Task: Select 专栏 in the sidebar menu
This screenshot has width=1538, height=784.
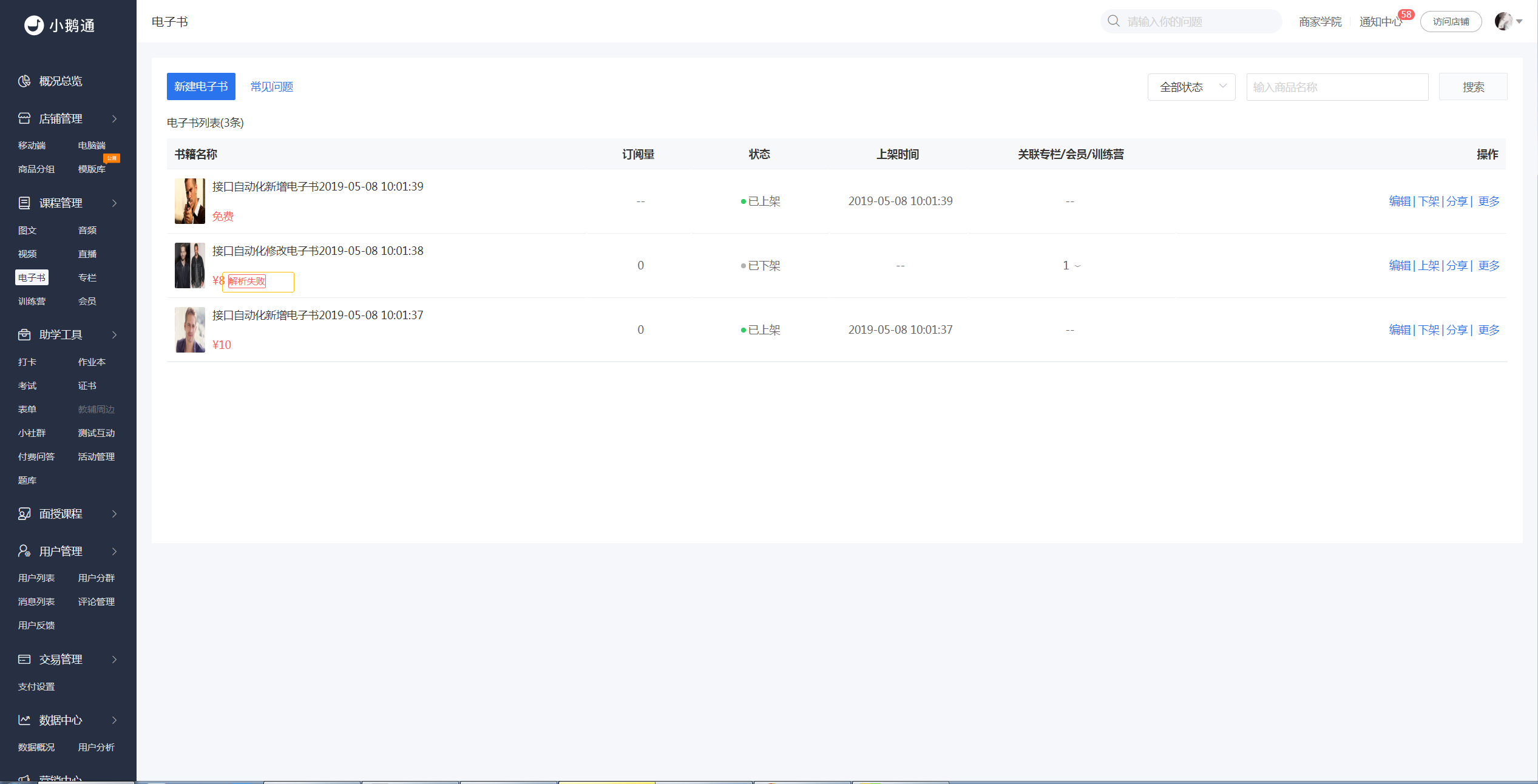Action: pos(87,277)
